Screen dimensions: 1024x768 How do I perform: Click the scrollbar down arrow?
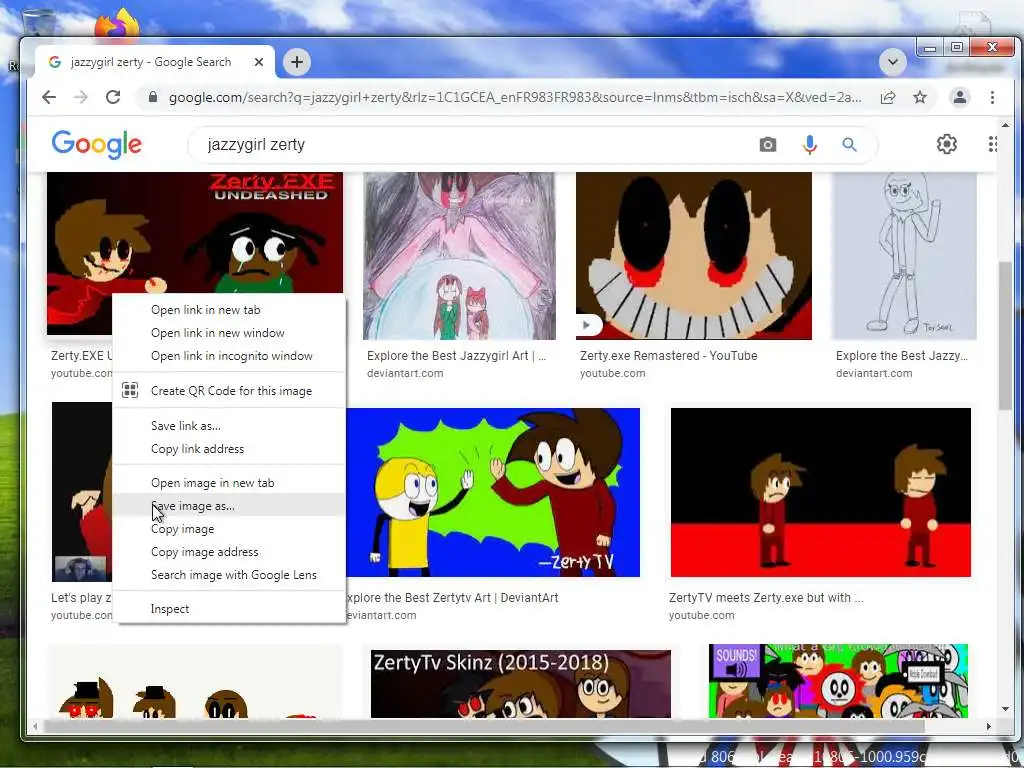[1005, 709]
